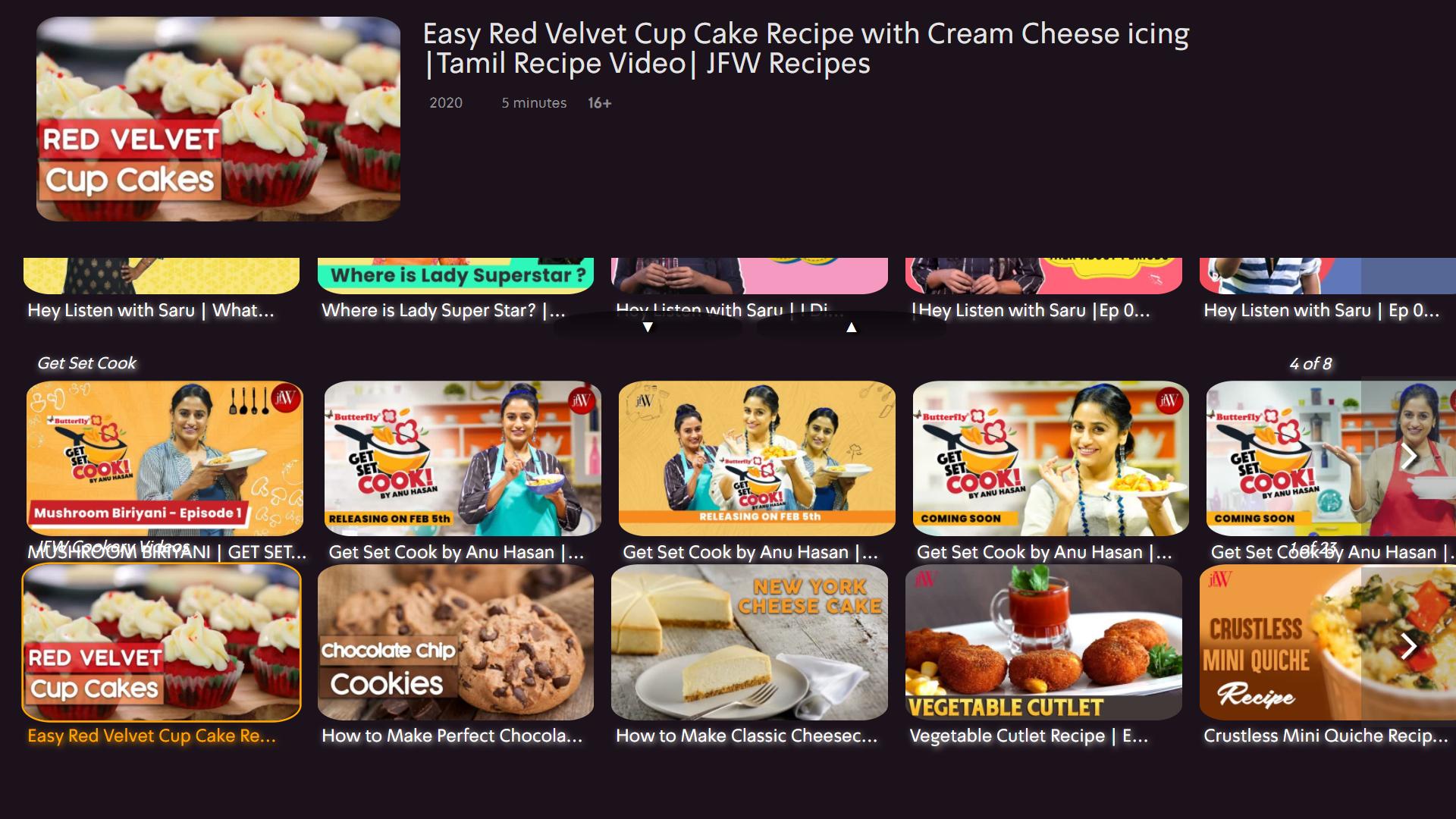Click the up arrow between rows
The image size is (1456, 819).
tap(851, 327)
